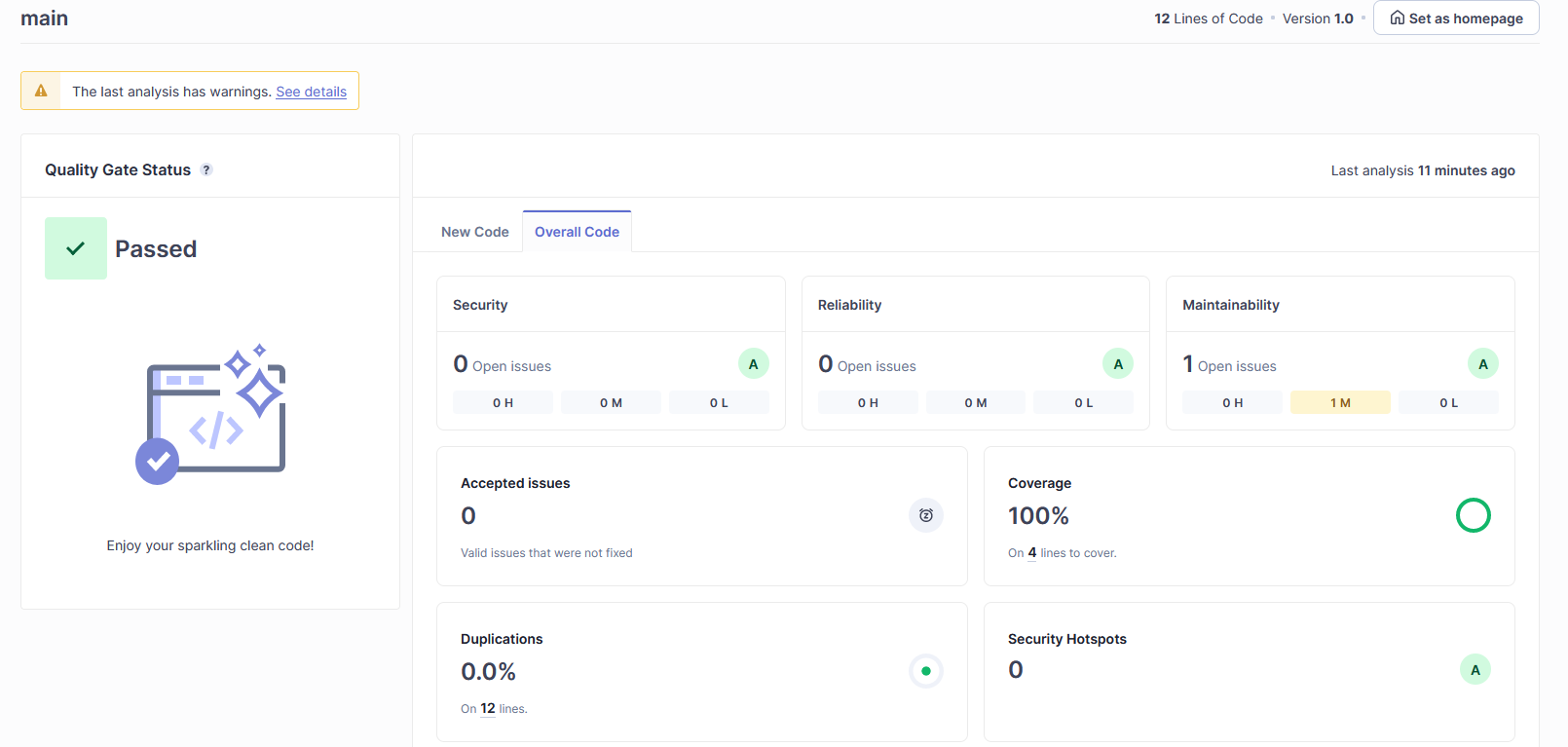Click the Reliability A rating badge
This screenshot has width=1568, height=747.
click(1118, 364)
